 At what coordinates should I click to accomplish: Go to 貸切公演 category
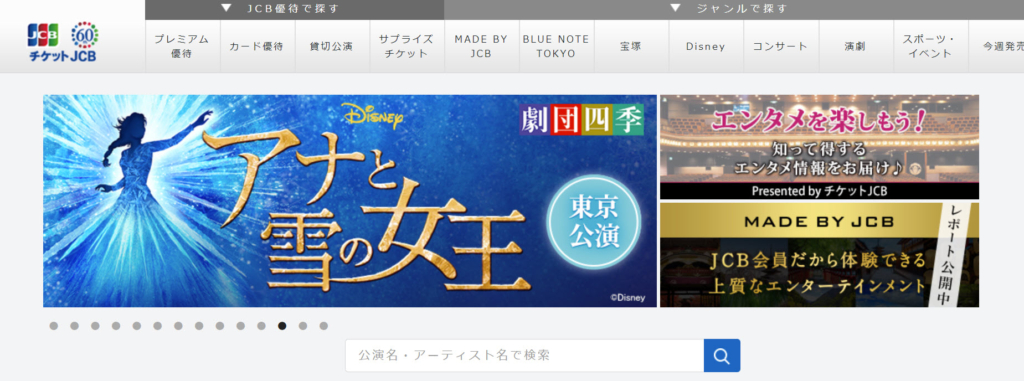coord(332,46)
